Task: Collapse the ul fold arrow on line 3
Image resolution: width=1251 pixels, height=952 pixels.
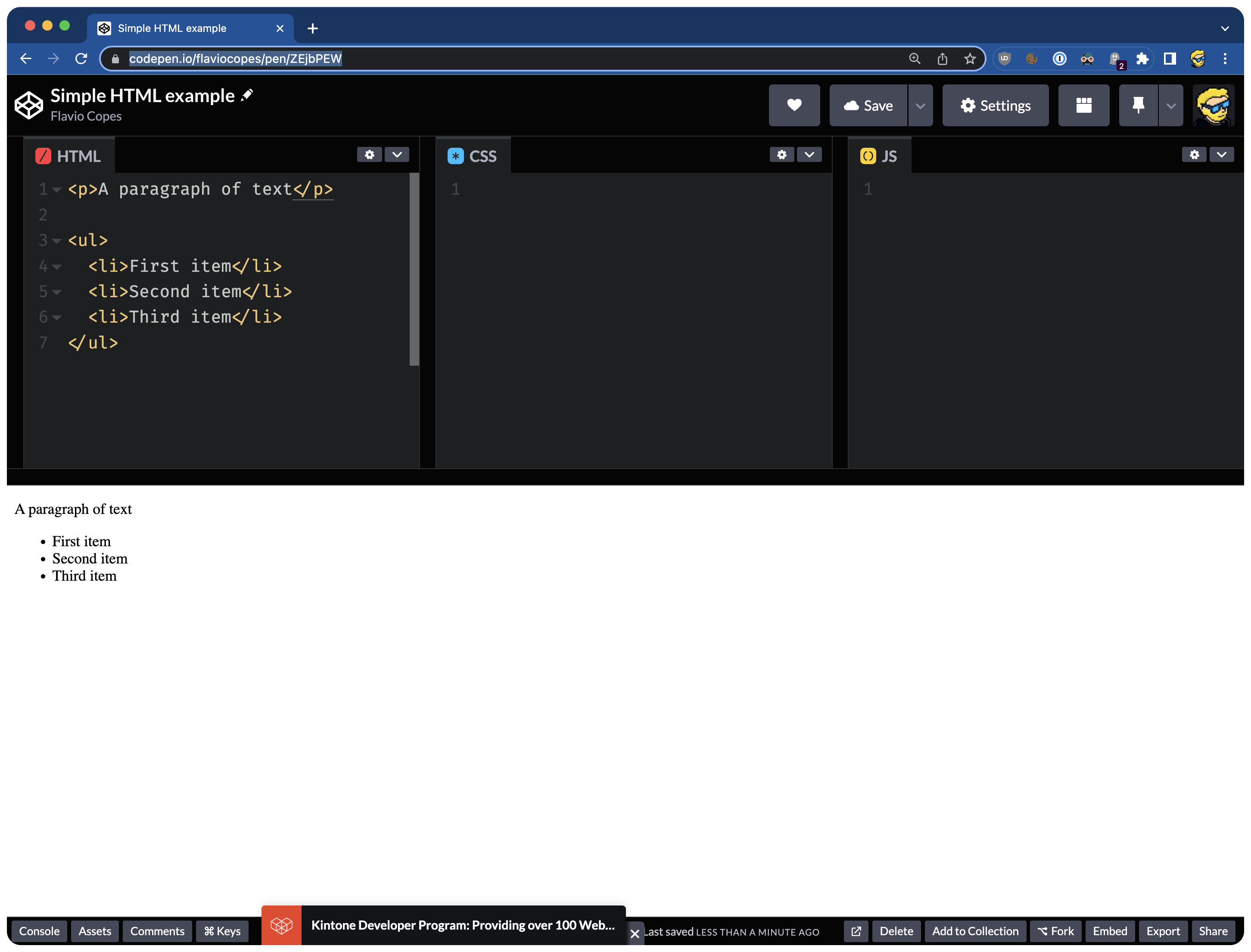Action: coord(57,241)
